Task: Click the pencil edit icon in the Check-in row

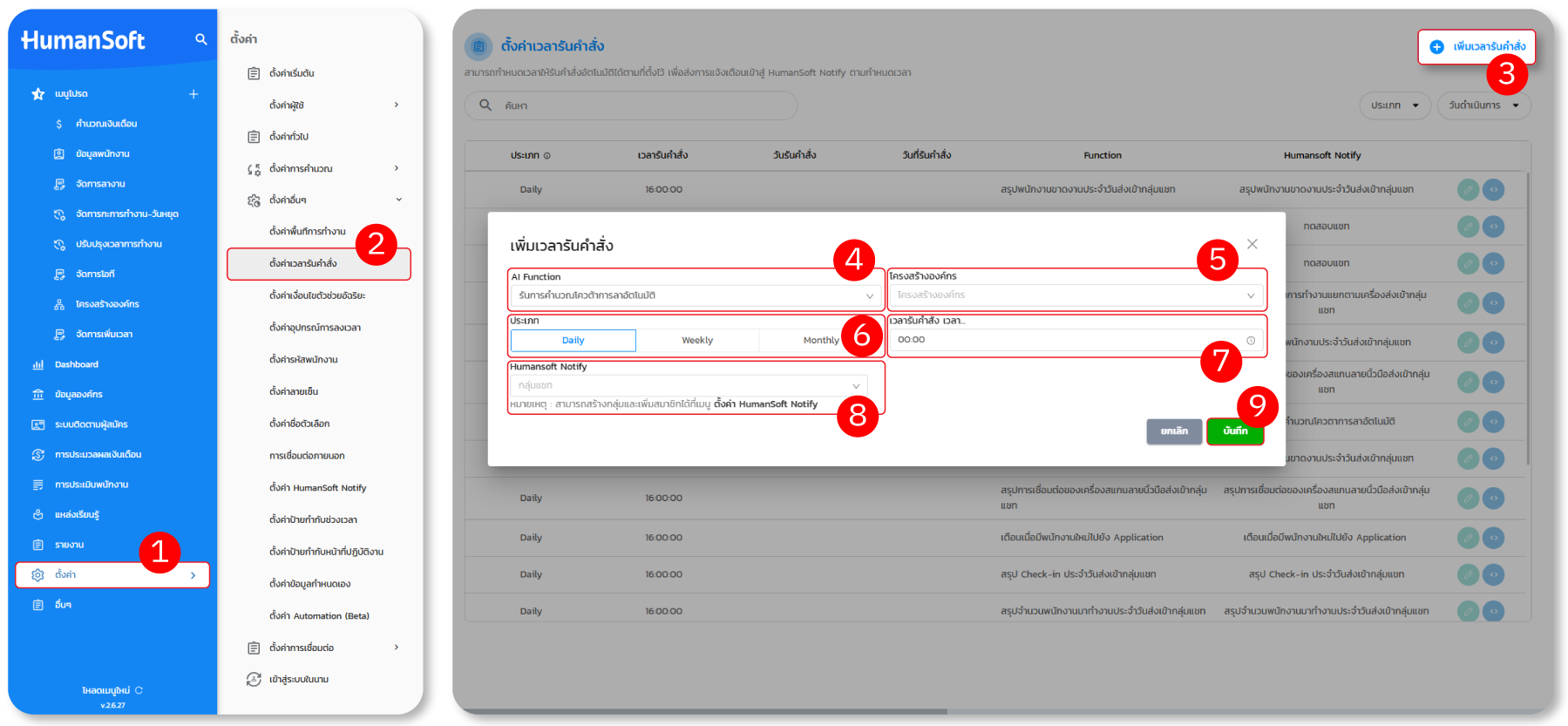Action: pos(1469,574)
